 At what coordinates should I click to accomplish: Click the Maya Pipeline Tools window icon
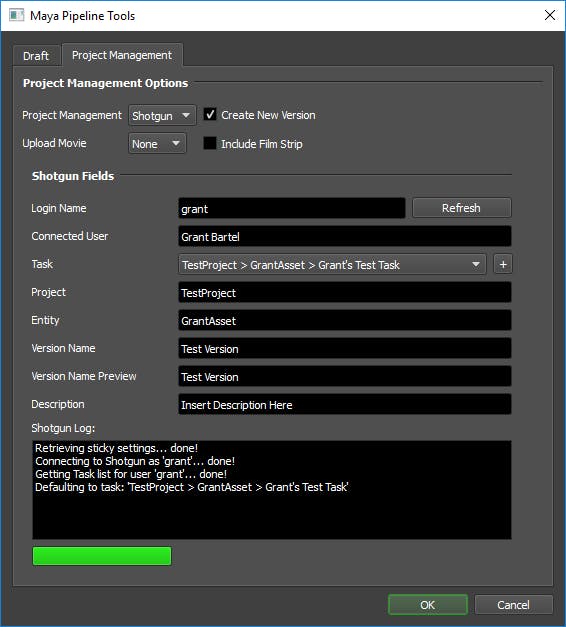[x=16, y=16]
